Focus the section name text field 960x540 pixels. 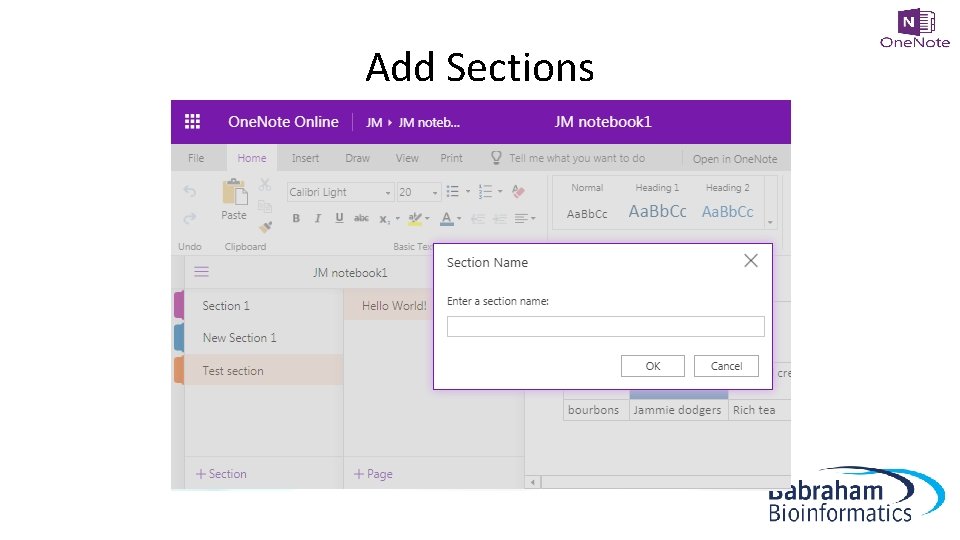pyautogui.click(x=606, y=326)
